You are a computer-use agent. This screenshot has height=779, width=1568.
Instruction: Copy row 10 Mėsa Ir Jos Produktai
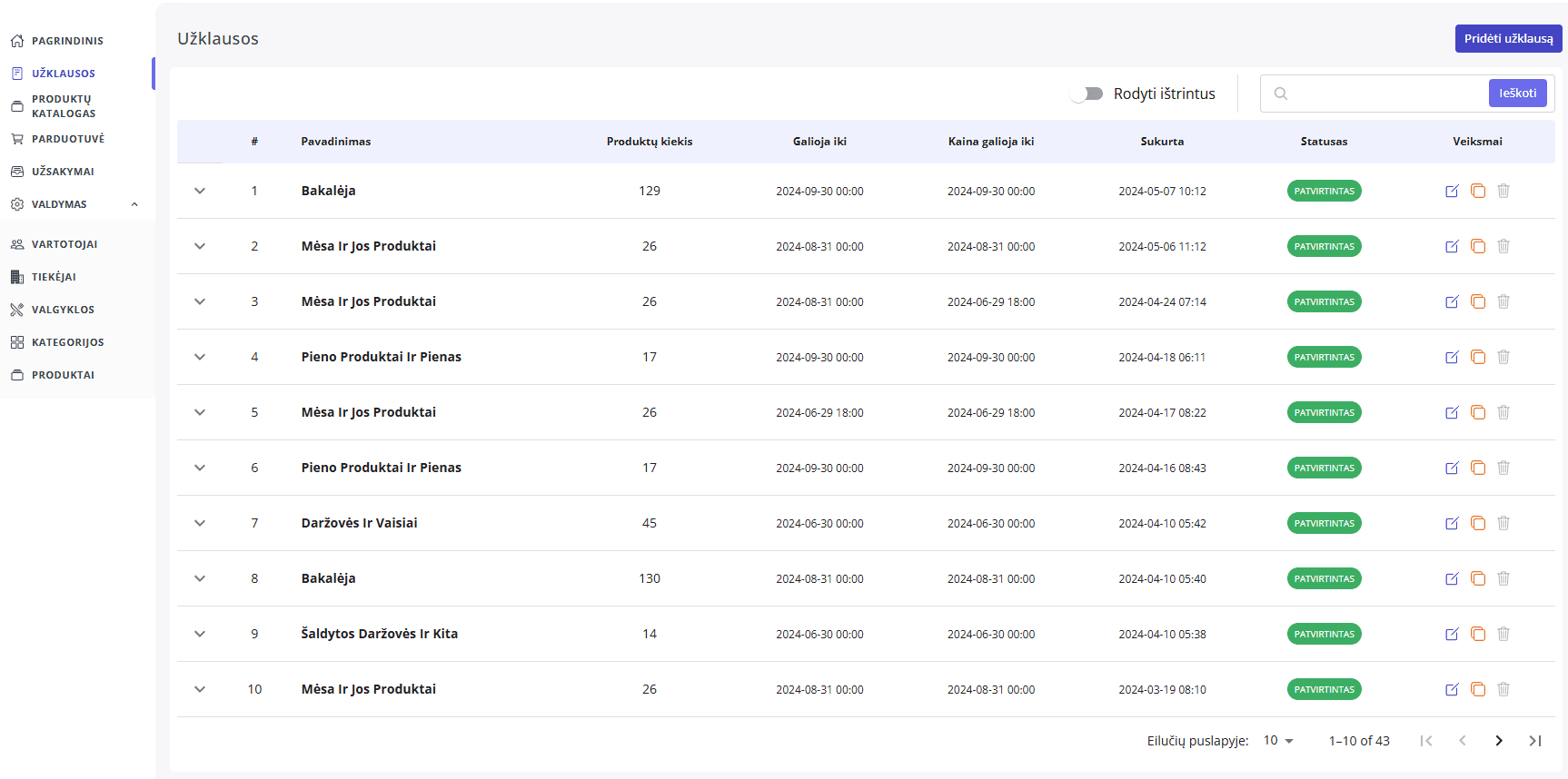pyautogui.click(x=1478, y=689)
